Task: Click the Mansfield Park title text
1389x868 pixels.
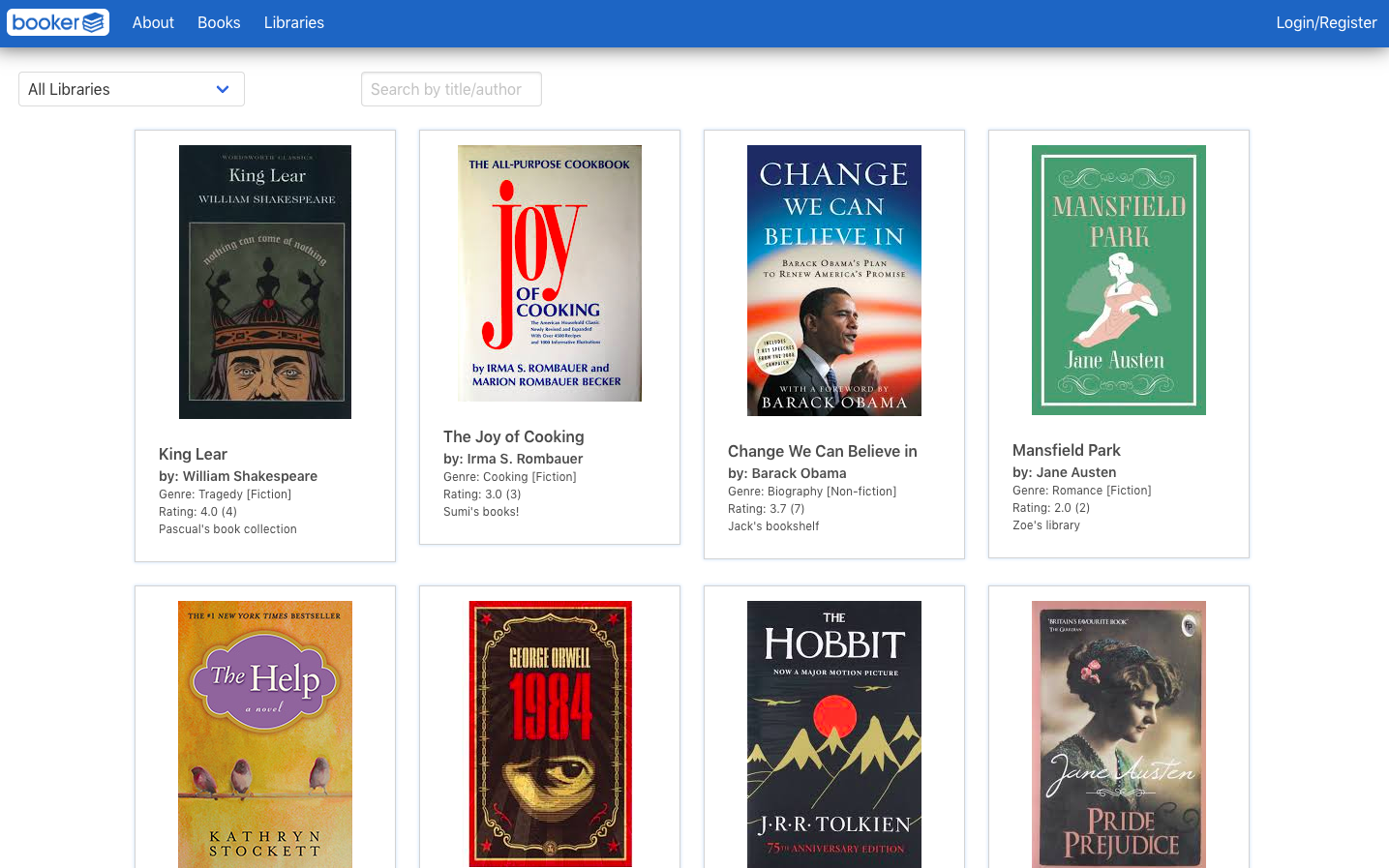Action: pos(1066,450)
